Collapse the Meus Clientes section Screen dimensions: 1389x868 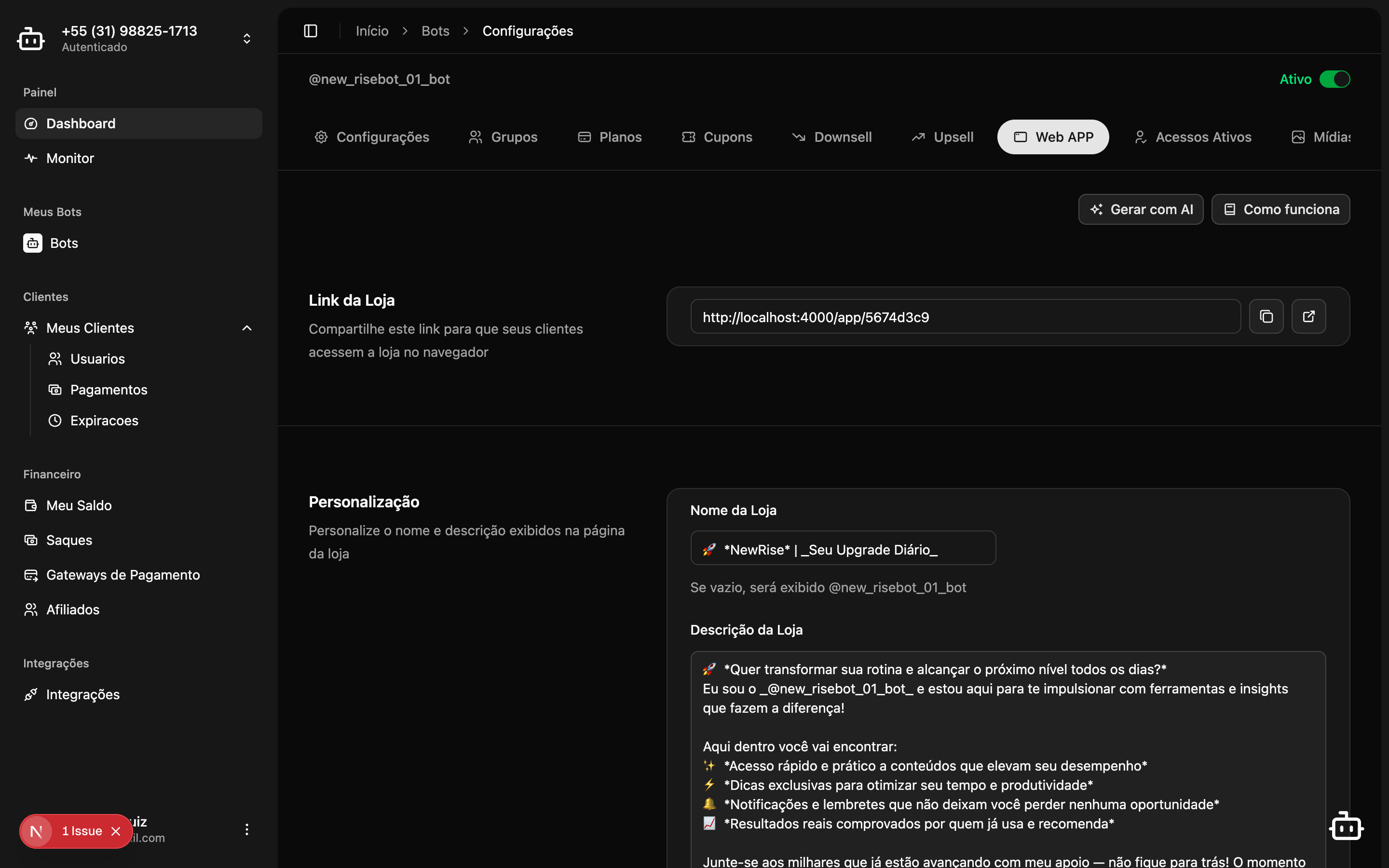(x=247, y=328)
